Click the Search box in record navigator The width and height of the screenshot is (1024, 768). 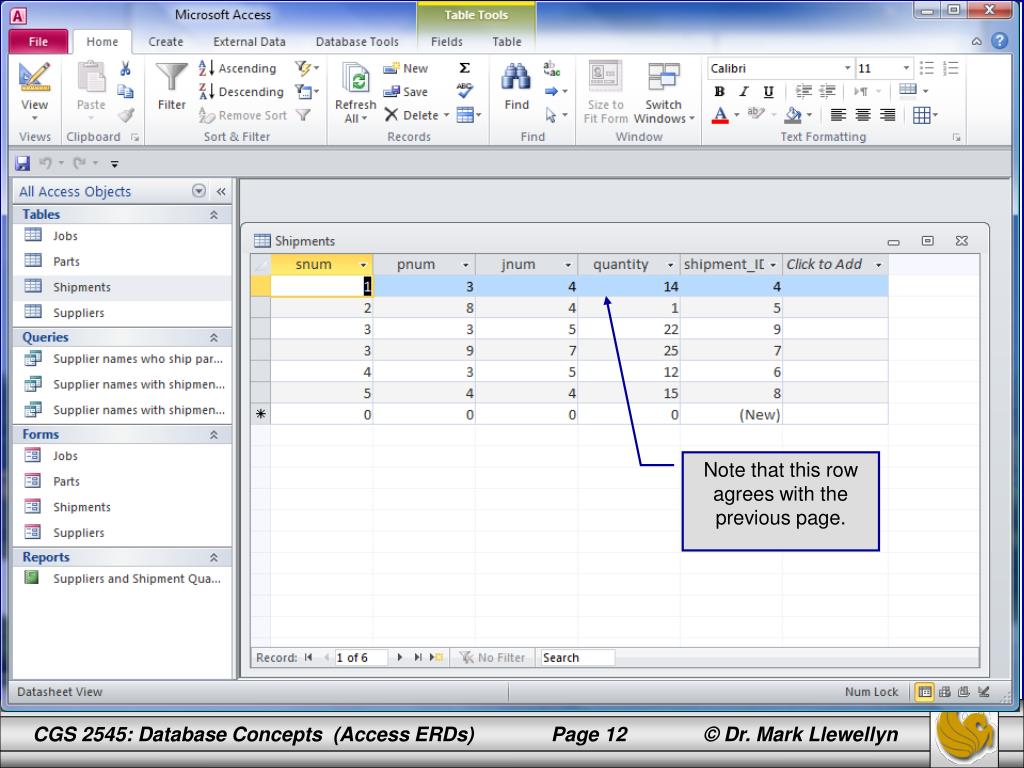577,657
